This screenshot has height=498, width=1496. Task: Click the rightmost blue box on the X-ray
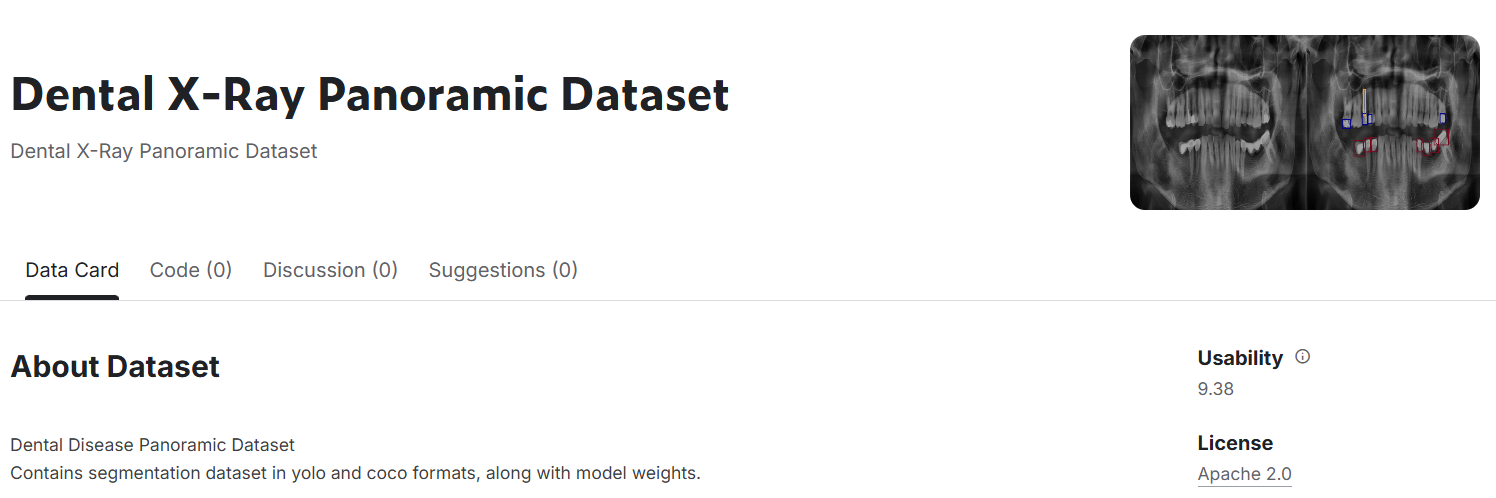pos(1442,118)
